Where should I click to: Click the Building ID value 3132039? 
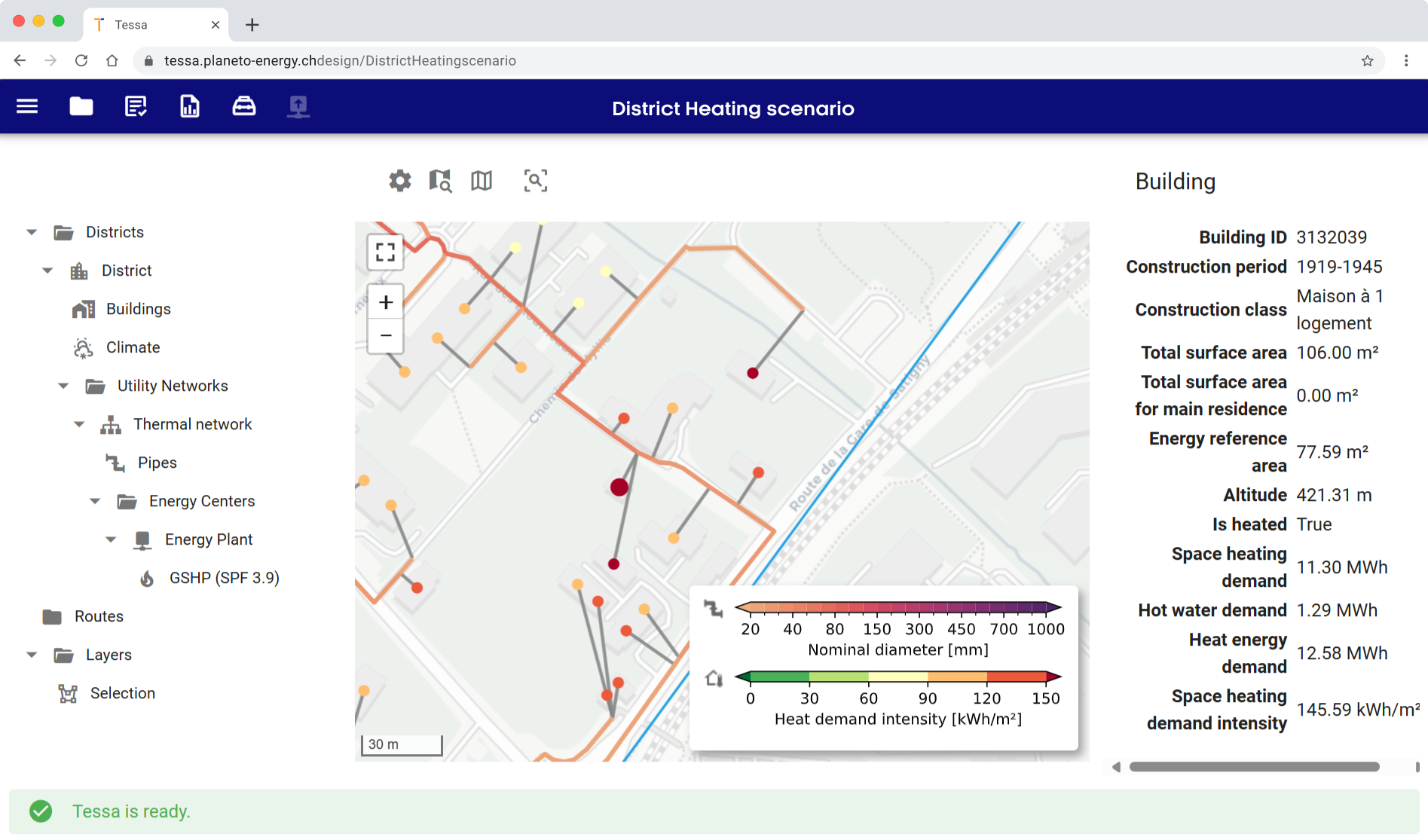1332,237
